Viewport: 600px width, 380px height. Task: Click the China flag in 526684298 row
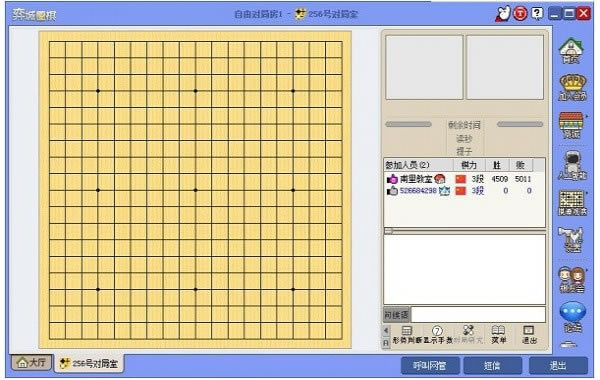461,191
